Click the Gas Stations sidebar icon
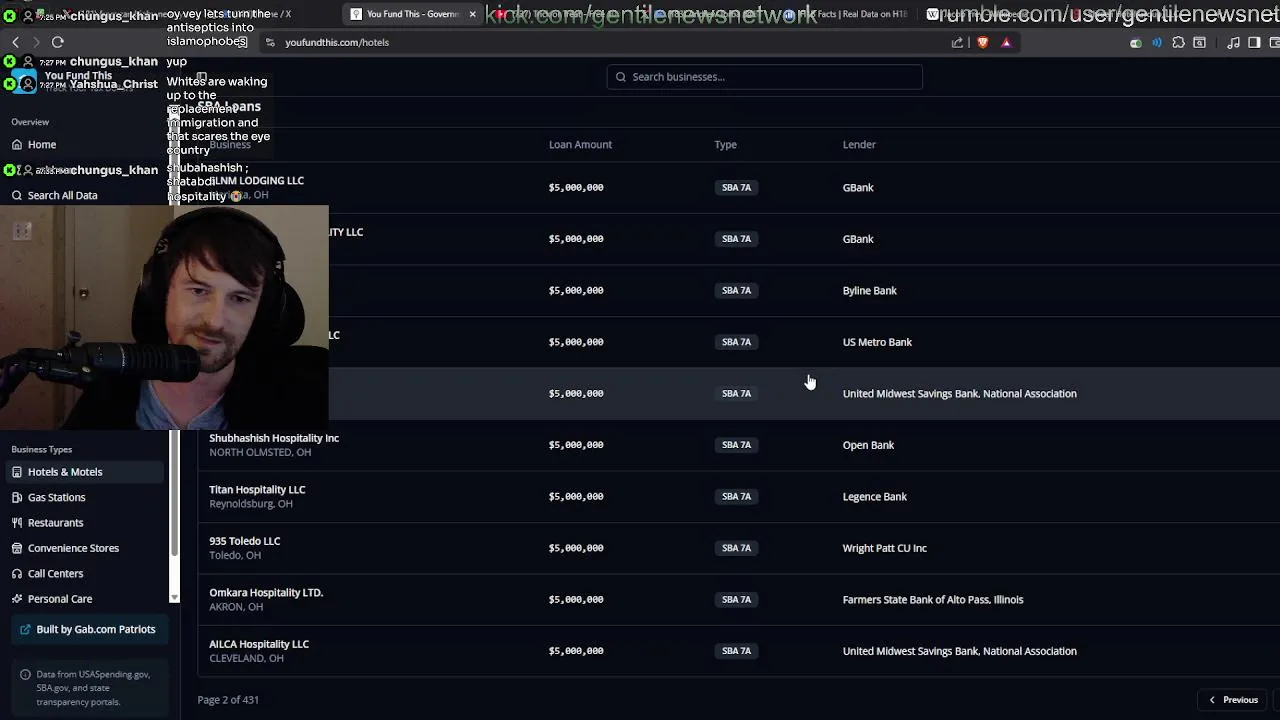This screenshot has height=720, width=1280. tap(17, 497)
